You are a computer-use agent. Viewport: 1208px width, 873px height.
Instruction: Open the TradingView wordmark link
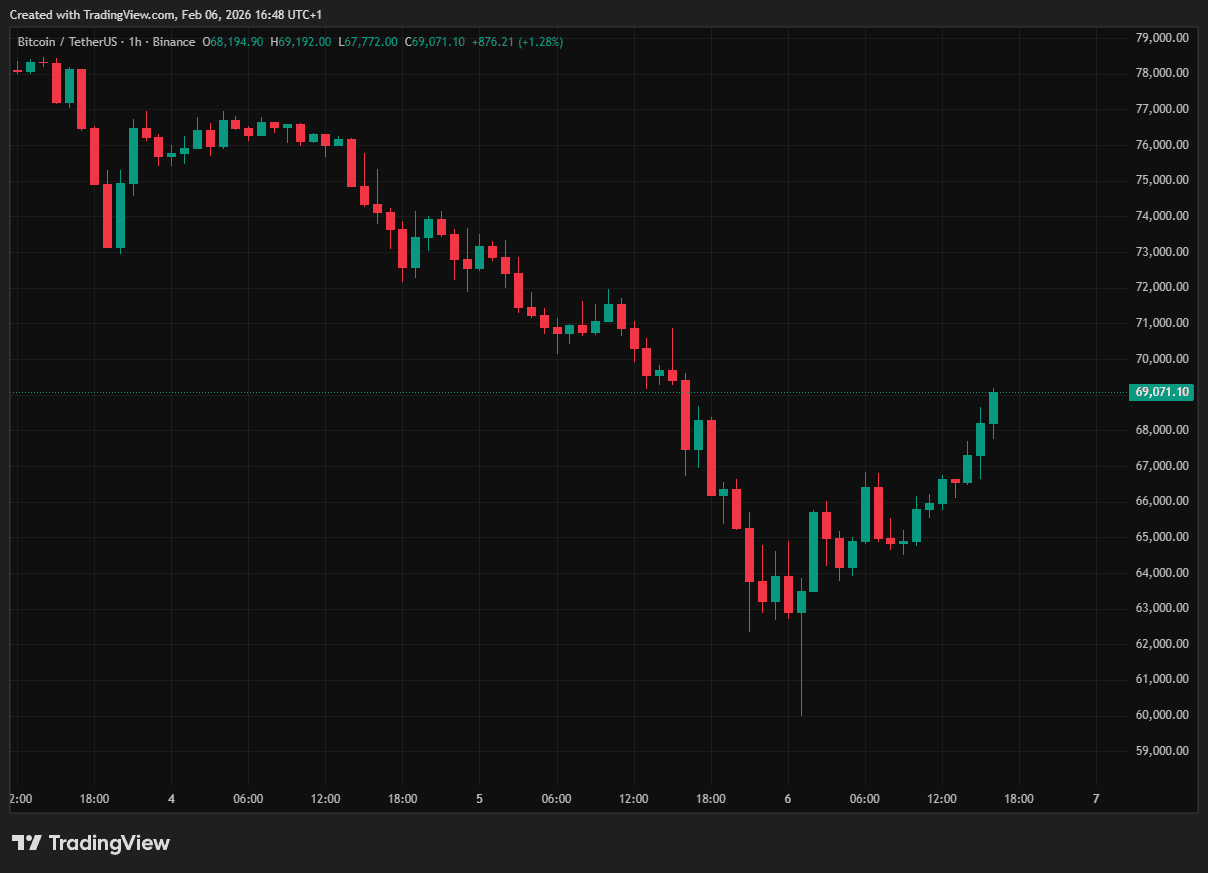click(109, 843)
